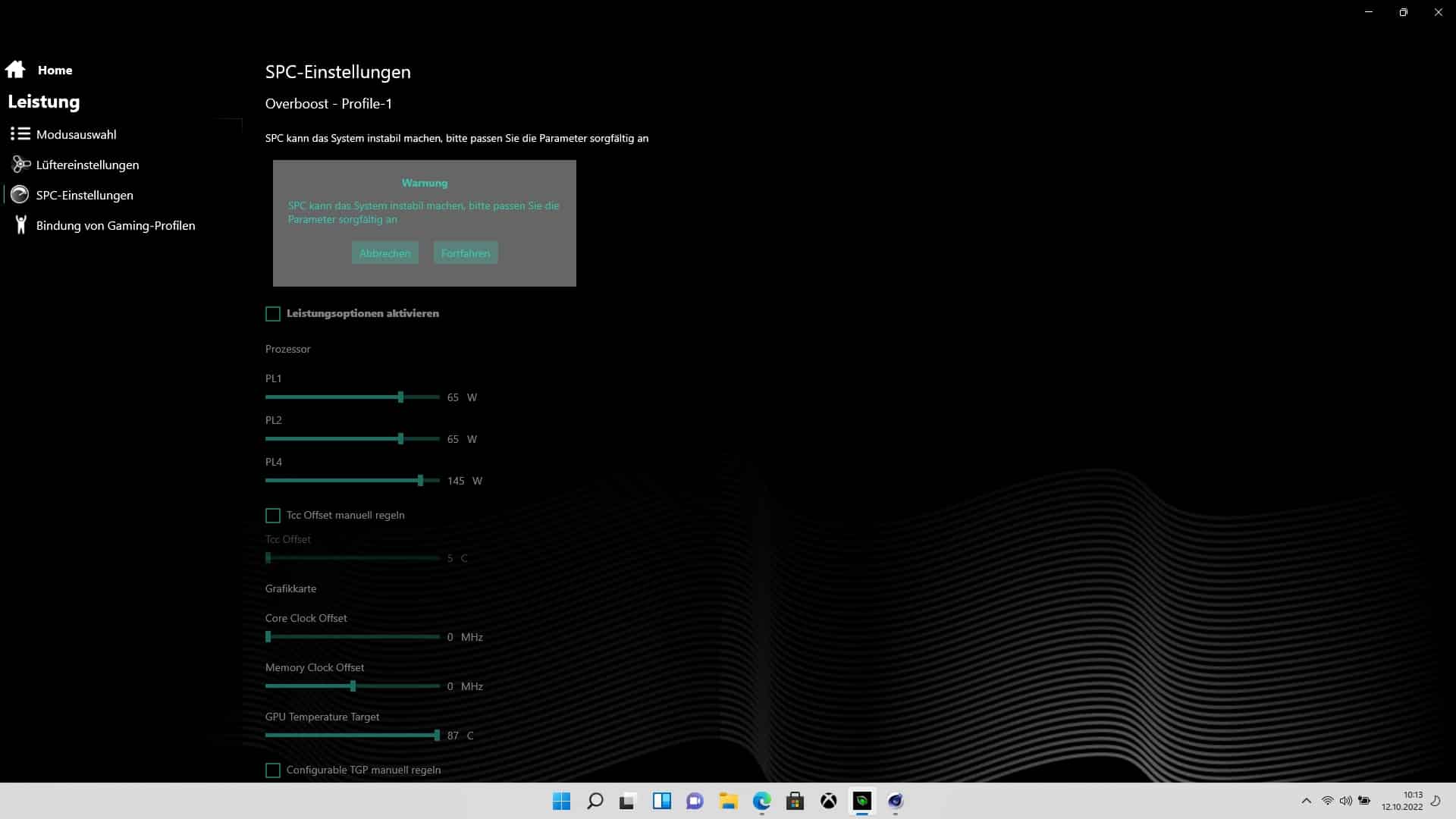The image size is (1456, 819).
Task: Open Modusauswahl list icon in sidebar
Action: click(x=20, y=134)
